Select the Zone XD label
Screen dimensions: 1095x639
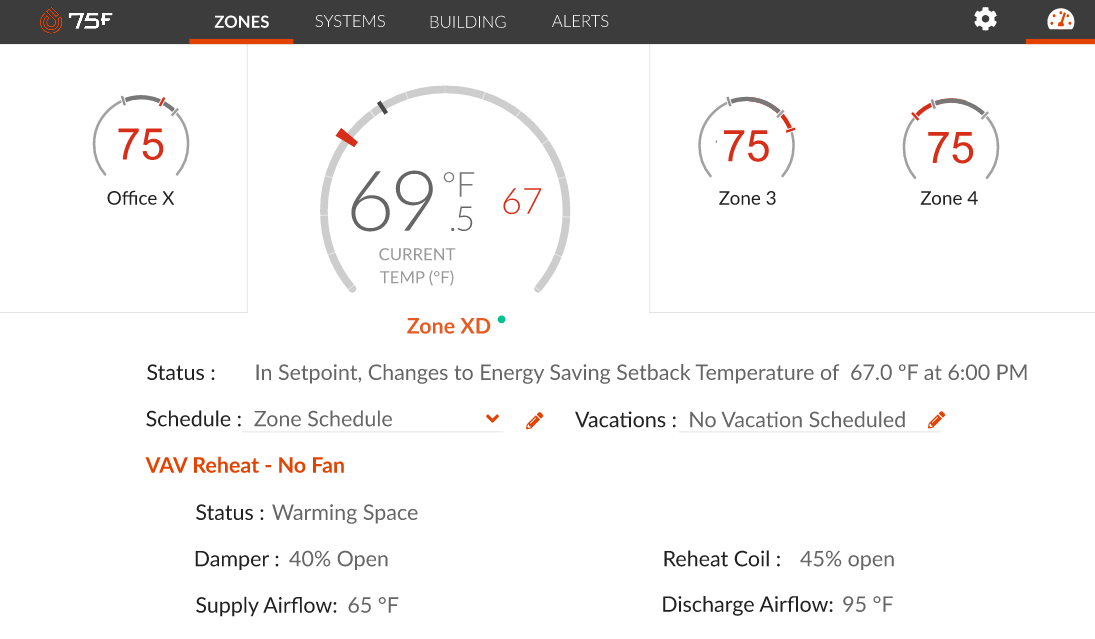449,325
